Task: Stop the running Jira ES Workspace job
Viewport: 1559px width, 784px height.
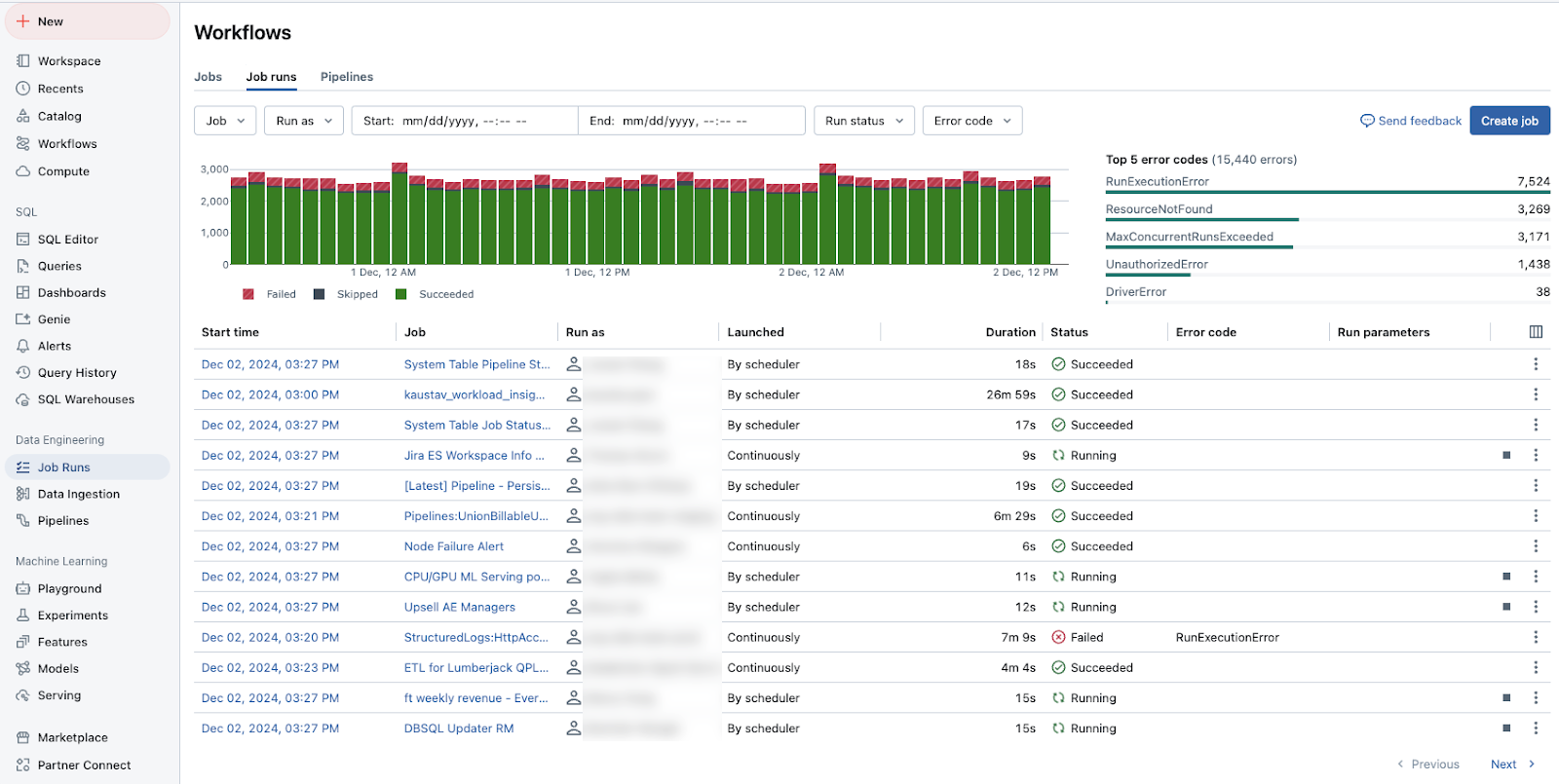Action: [x=1506, y=456]
